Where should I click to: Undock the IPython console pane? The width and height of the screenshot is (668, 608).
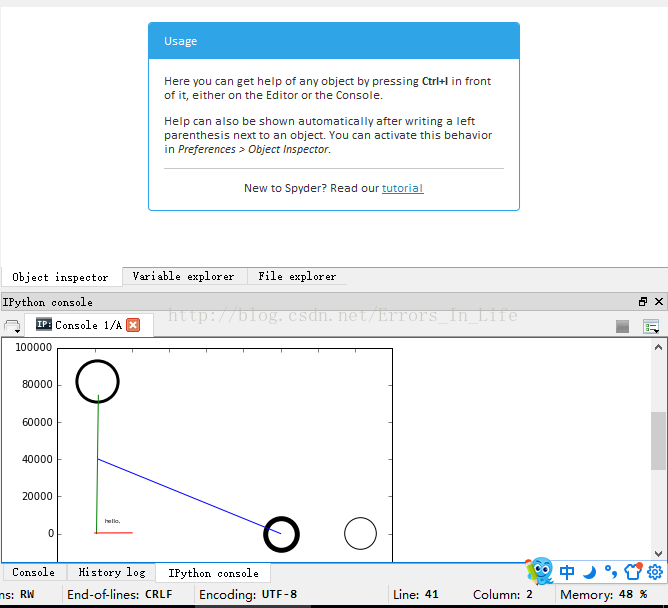tap(643, 301)
